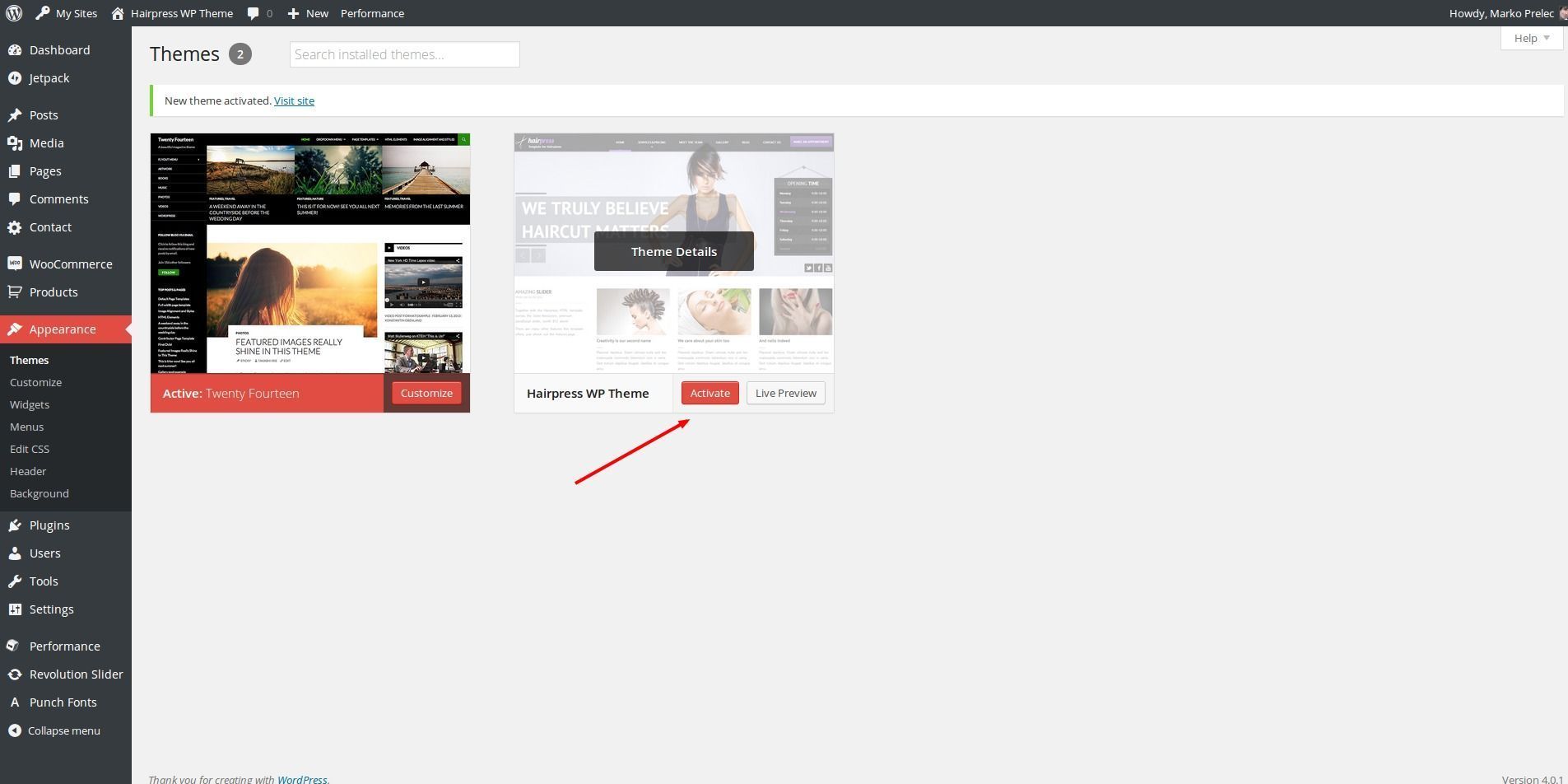Click the themes count badge 2
The height and width of the screenshot is (784, 1568).
coord(240,54)
